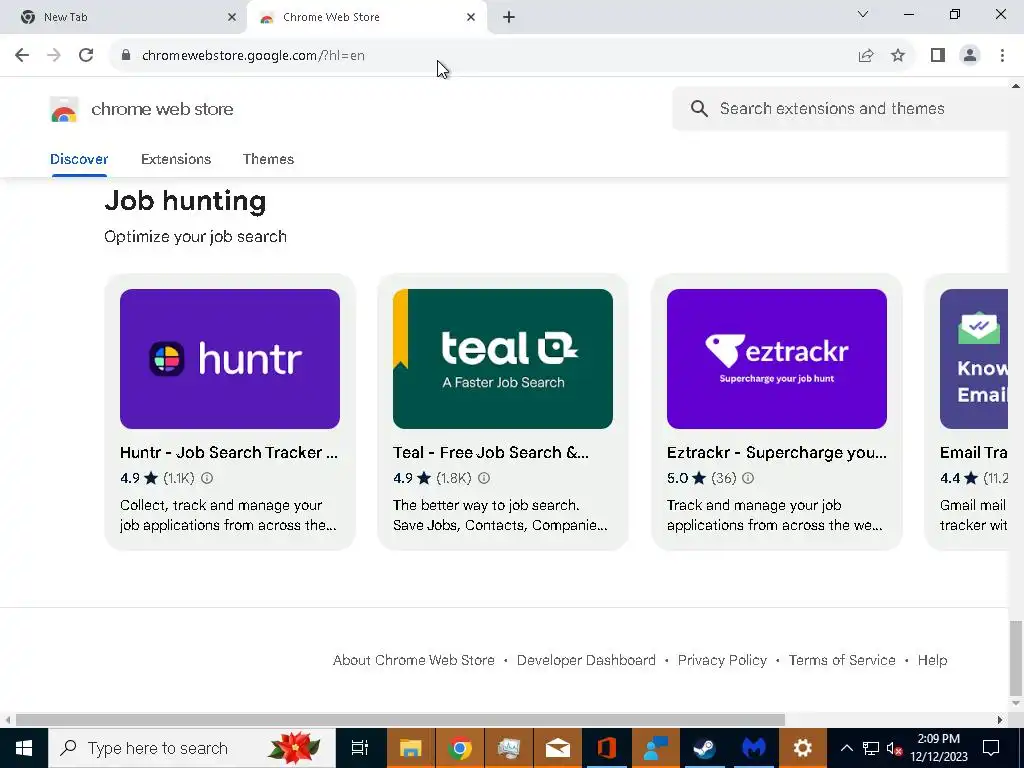Share this page via share icon
This screenshot has height=768, width=1024.
click(x=866, y=56)
